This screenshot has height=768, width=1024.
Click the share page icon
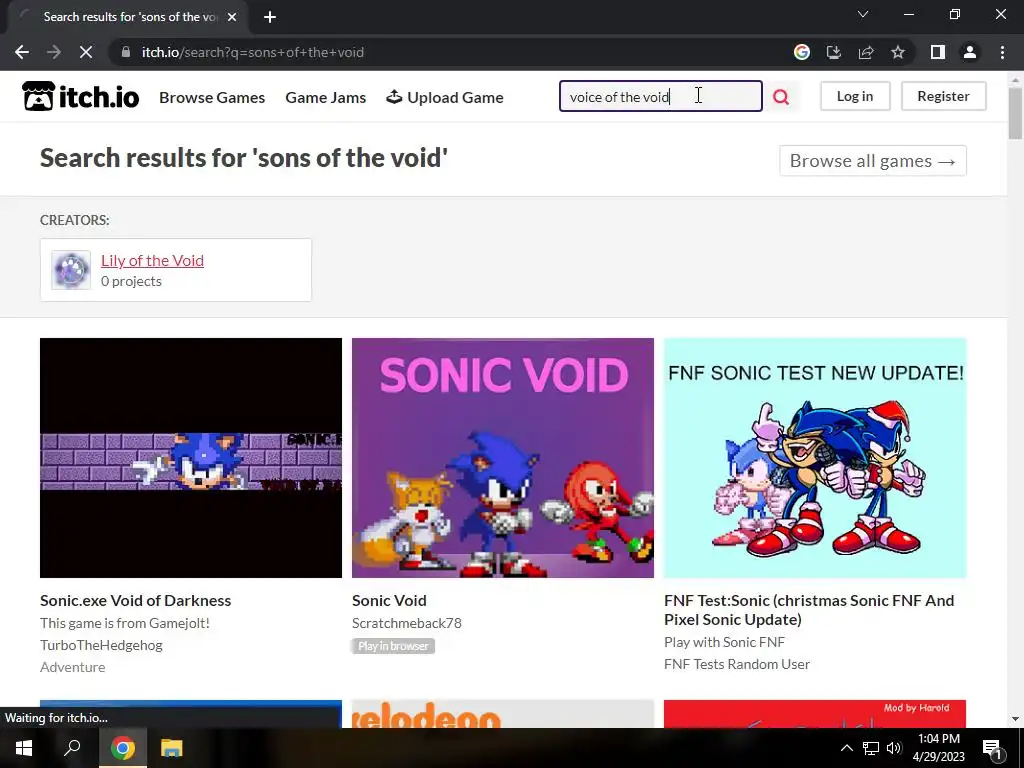pos(866,52)
